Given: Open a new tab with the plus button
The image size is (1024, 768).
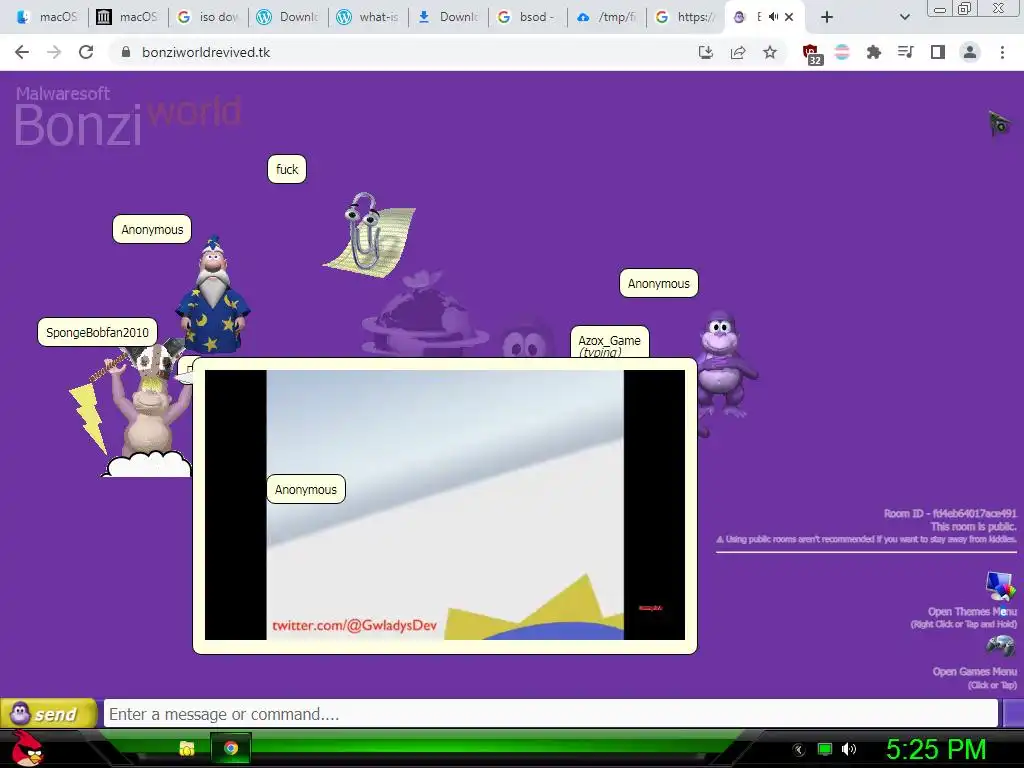Looking at the screenshot, I should click(x=827, y=17).
